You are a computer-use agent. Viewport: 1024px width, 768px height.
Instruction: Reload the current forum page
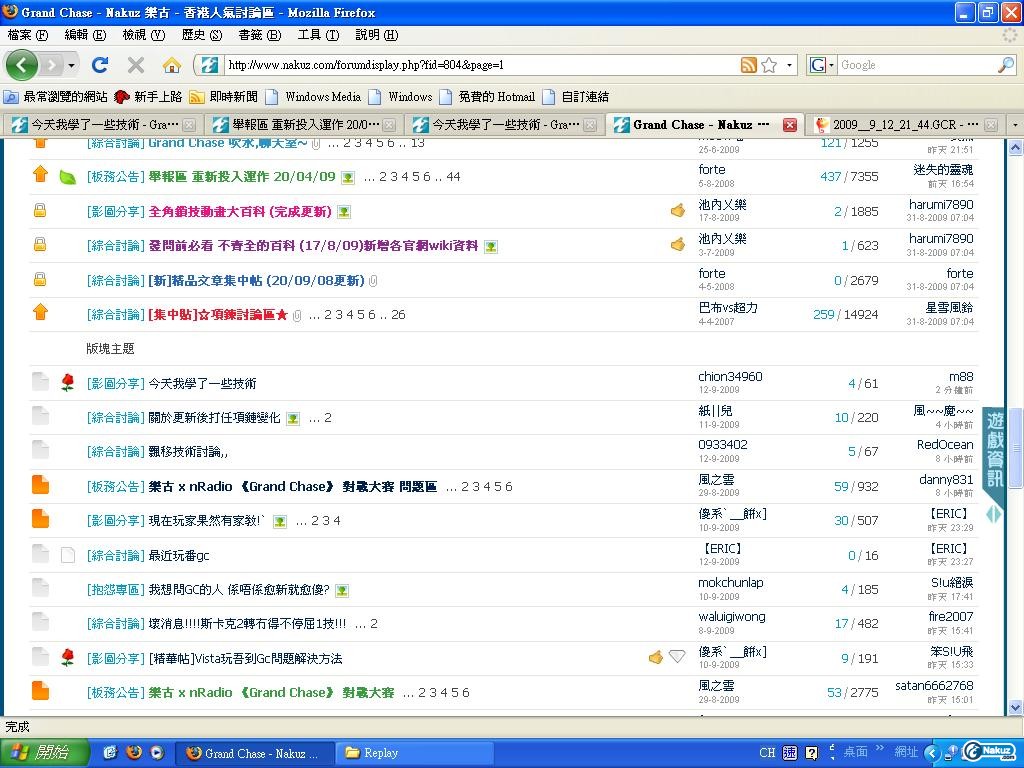tap(99, 65)
